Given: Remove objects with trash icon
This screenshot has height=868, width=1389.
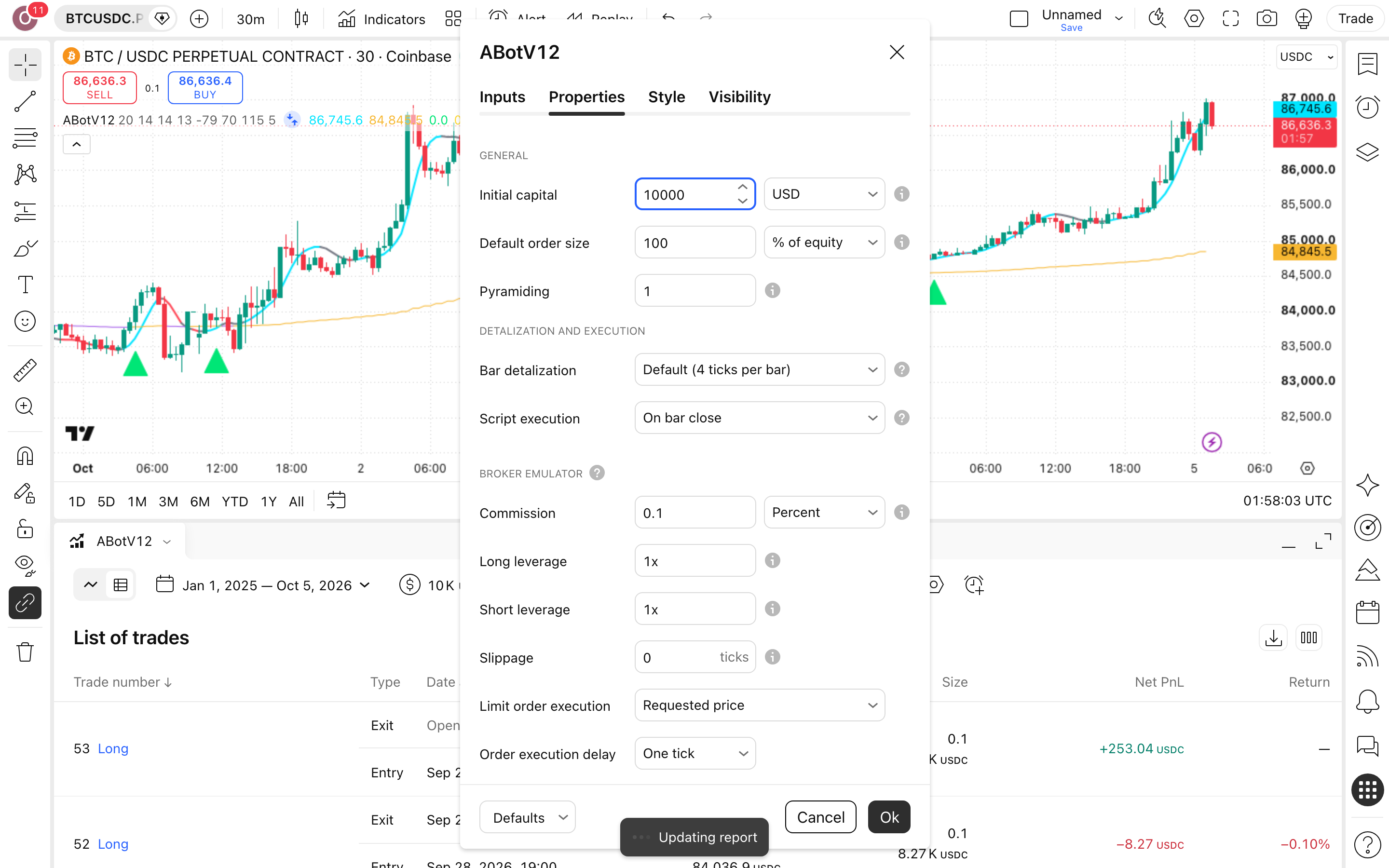Looking at the screenshot, I should click(x=25, y=652).
